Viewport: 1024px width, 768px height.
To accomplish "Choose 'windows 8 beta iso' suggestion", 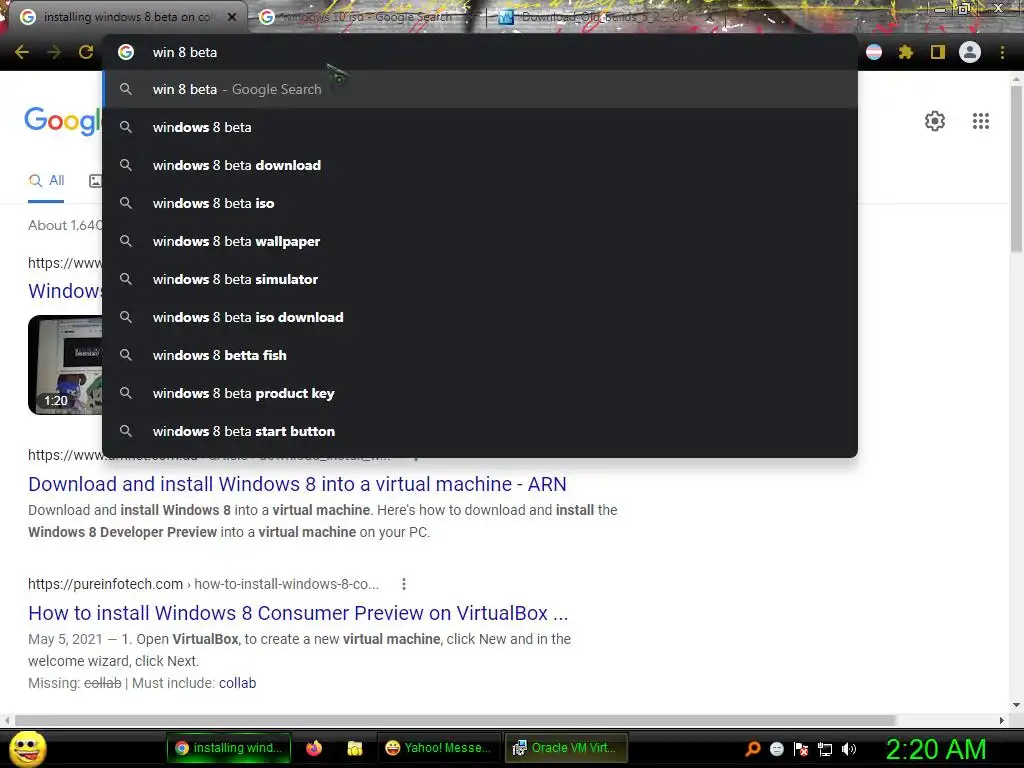I will [480, 203].
